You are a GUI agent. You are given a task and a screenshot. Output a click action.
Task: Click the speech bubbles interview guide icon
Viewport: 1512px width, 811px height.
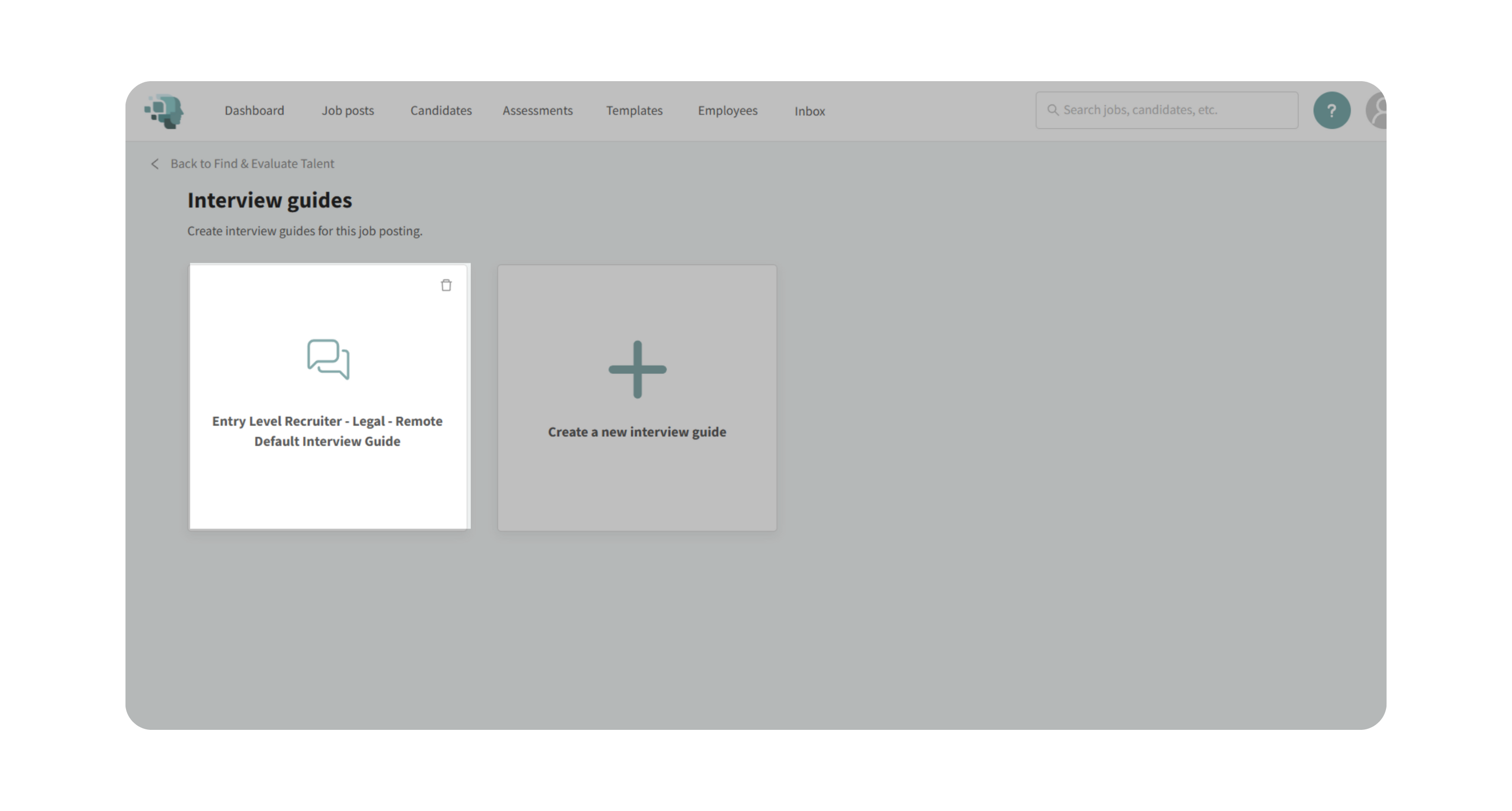tap(328, 359)
